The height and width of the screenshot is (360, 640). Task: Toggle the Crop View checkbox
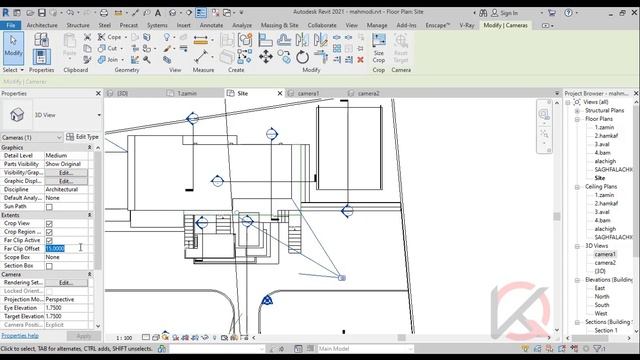(49, 224)
